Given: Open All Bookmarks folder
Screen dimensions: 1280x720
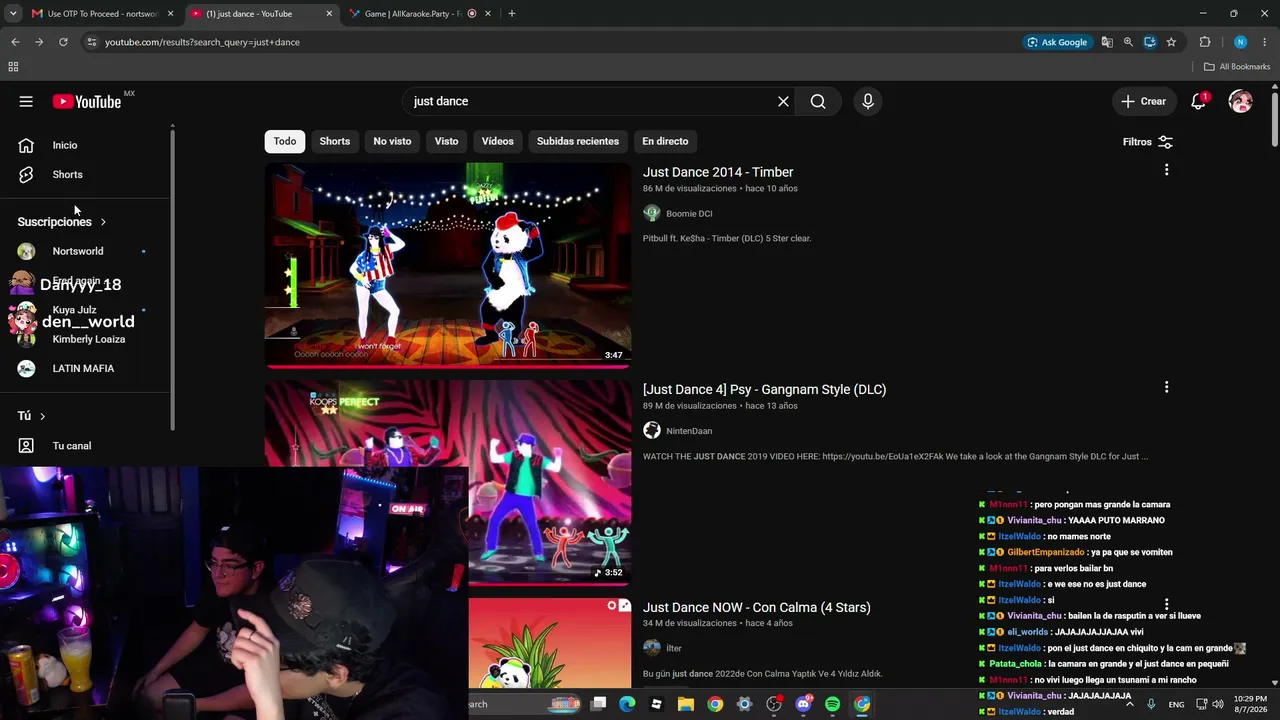Looking at the screenshot, I should tap(1237, 67).
